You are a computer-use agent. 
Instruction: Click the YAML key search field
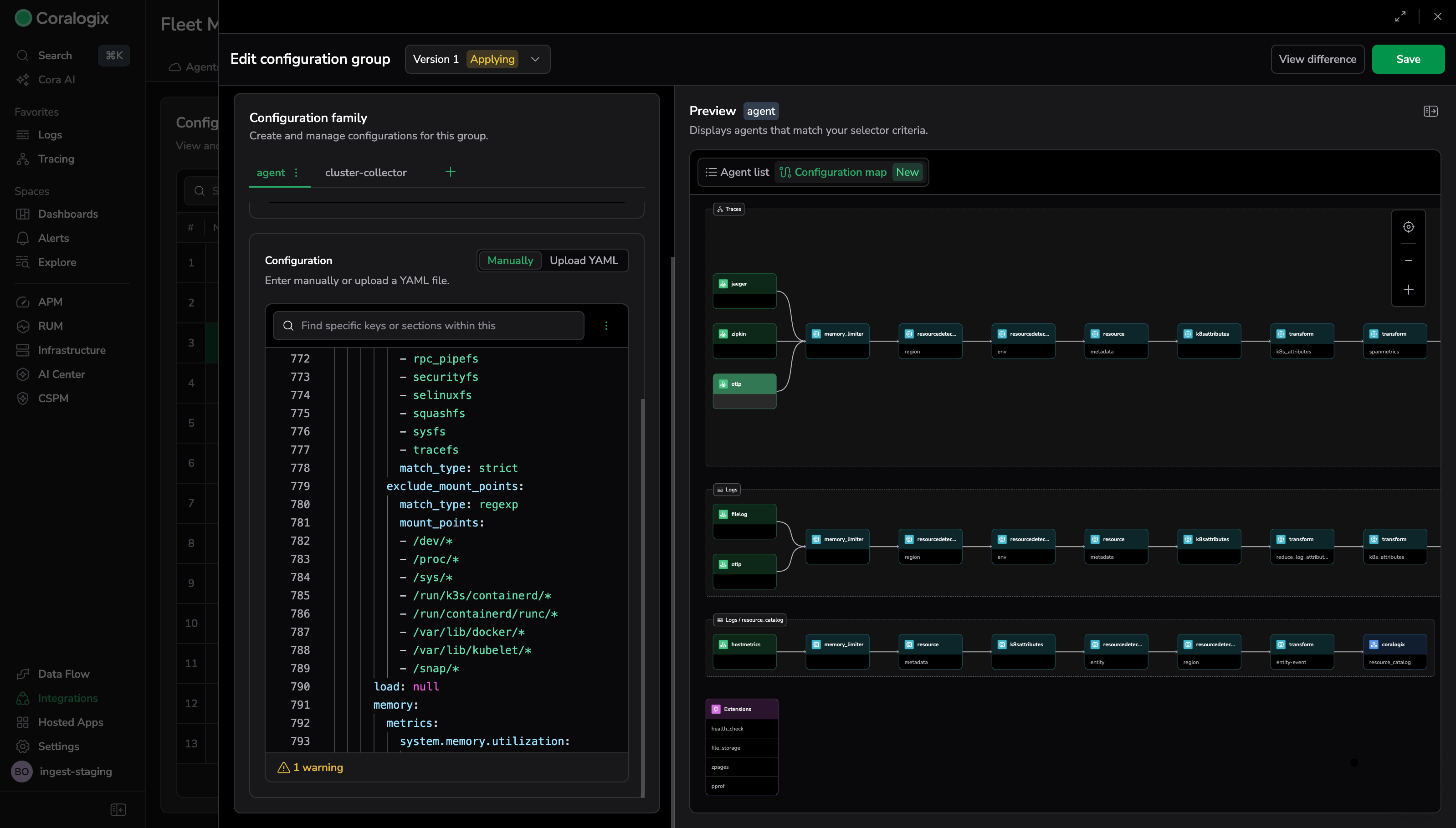coord(429,325)
